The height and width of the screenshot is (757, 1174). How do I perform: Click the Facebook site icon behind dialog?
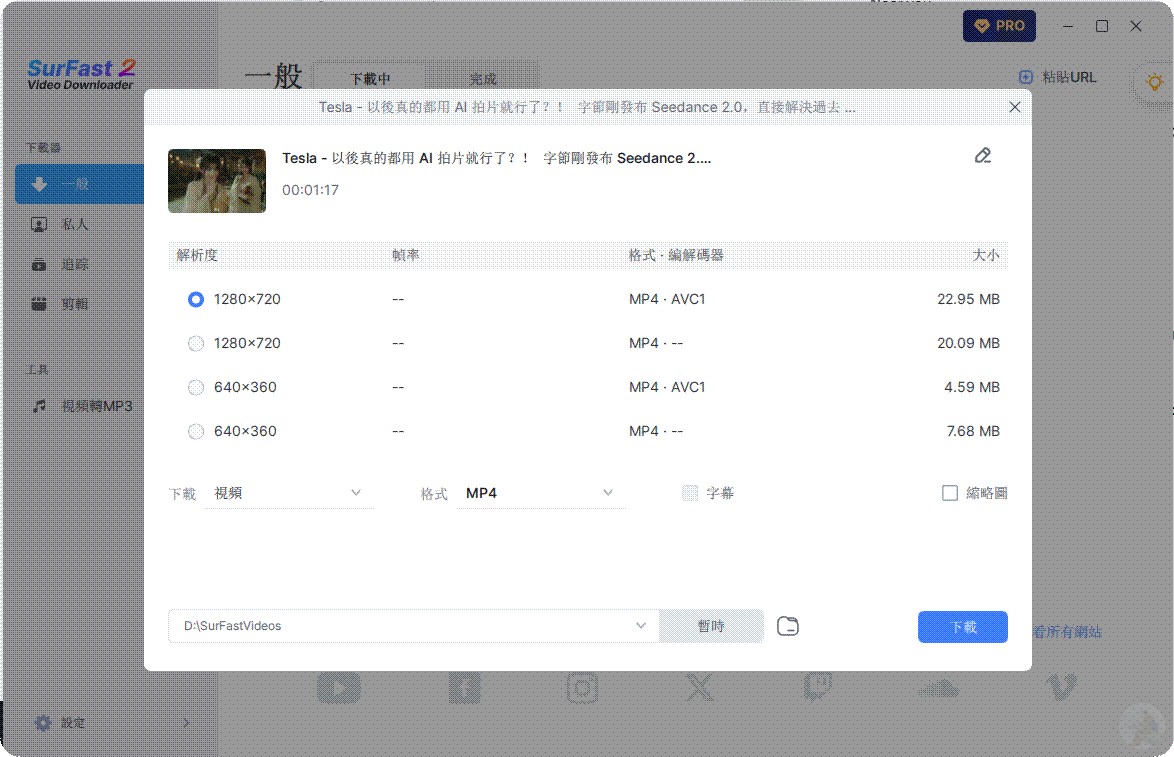465,687
